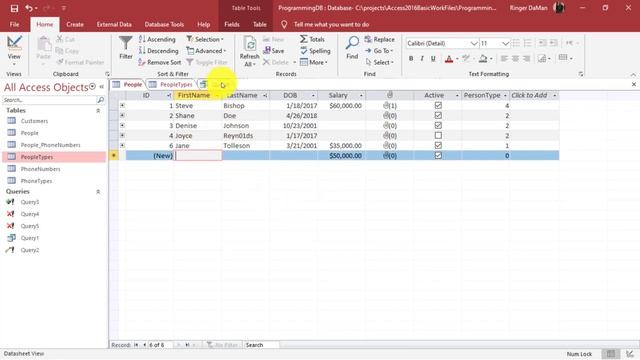Click the record Search box at bottom

tap(261, 345)
